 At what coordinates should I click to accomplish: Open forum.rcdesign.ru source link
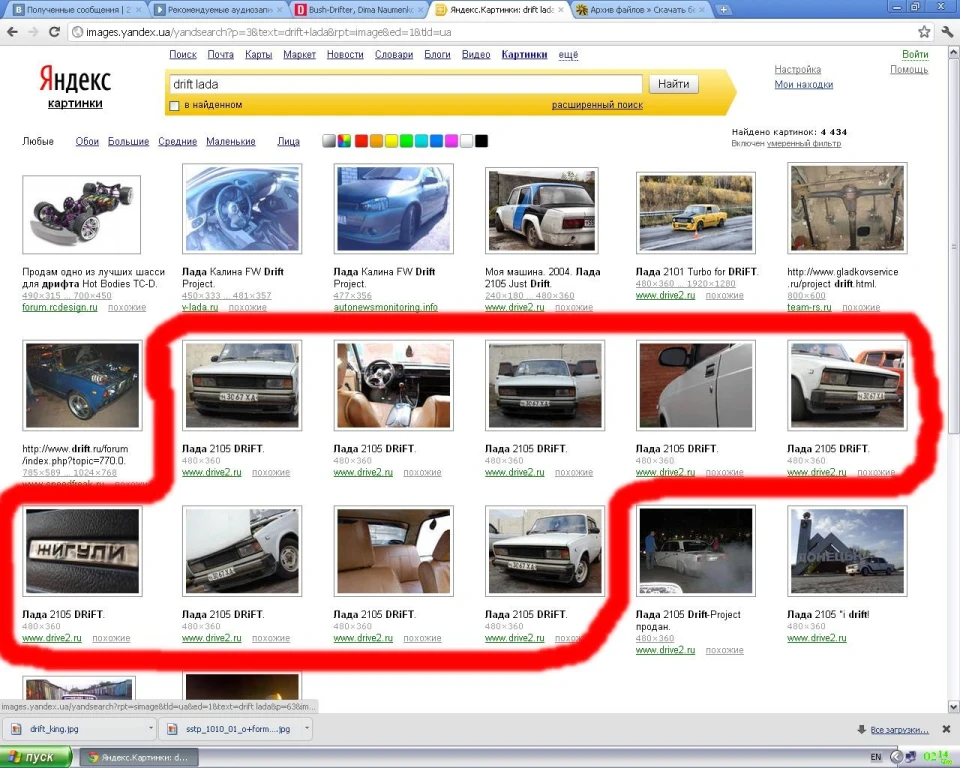[x=60, y=307]
